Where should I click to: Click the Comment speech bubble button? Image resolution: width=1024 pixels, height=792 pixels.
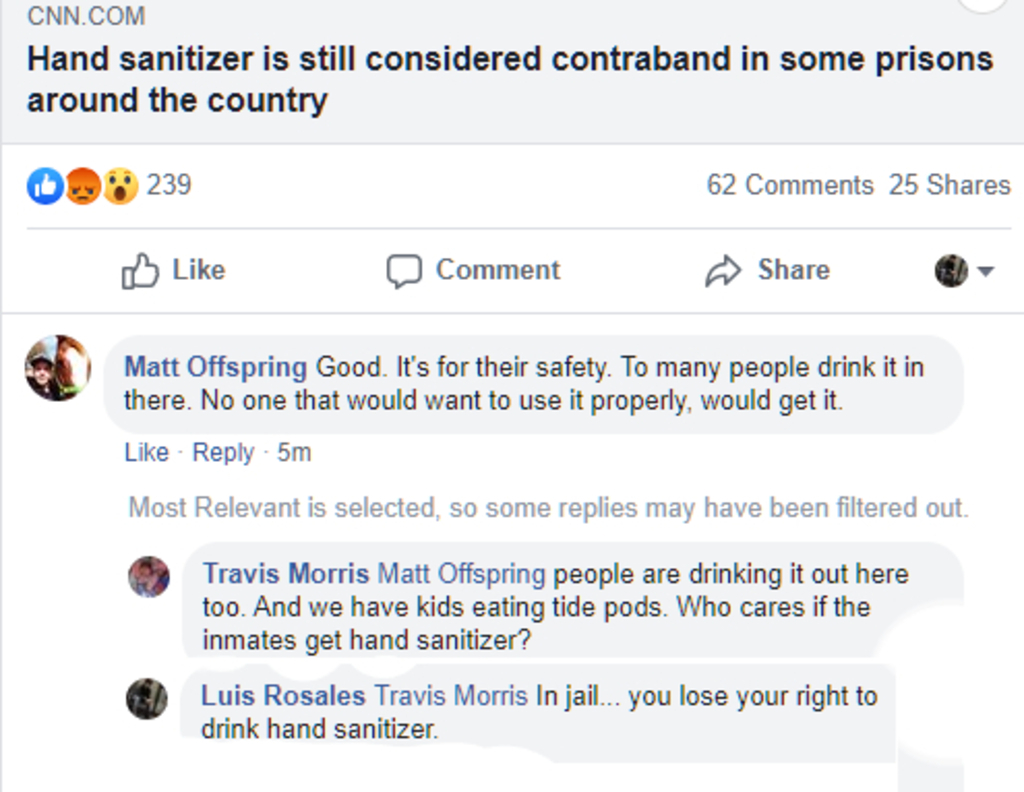473,270
